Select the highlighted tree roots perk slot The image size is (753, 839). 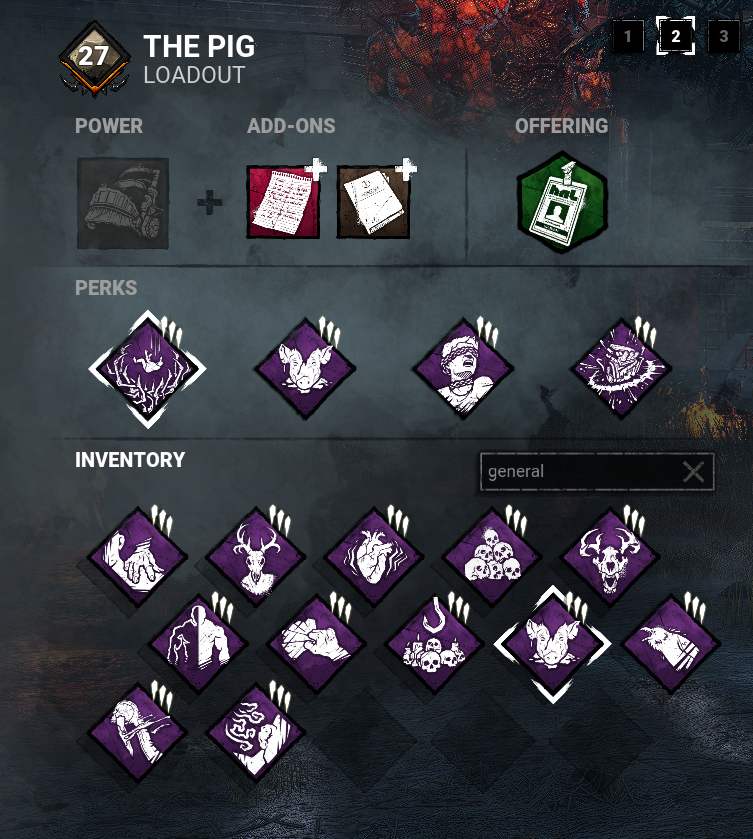[147, 369]
